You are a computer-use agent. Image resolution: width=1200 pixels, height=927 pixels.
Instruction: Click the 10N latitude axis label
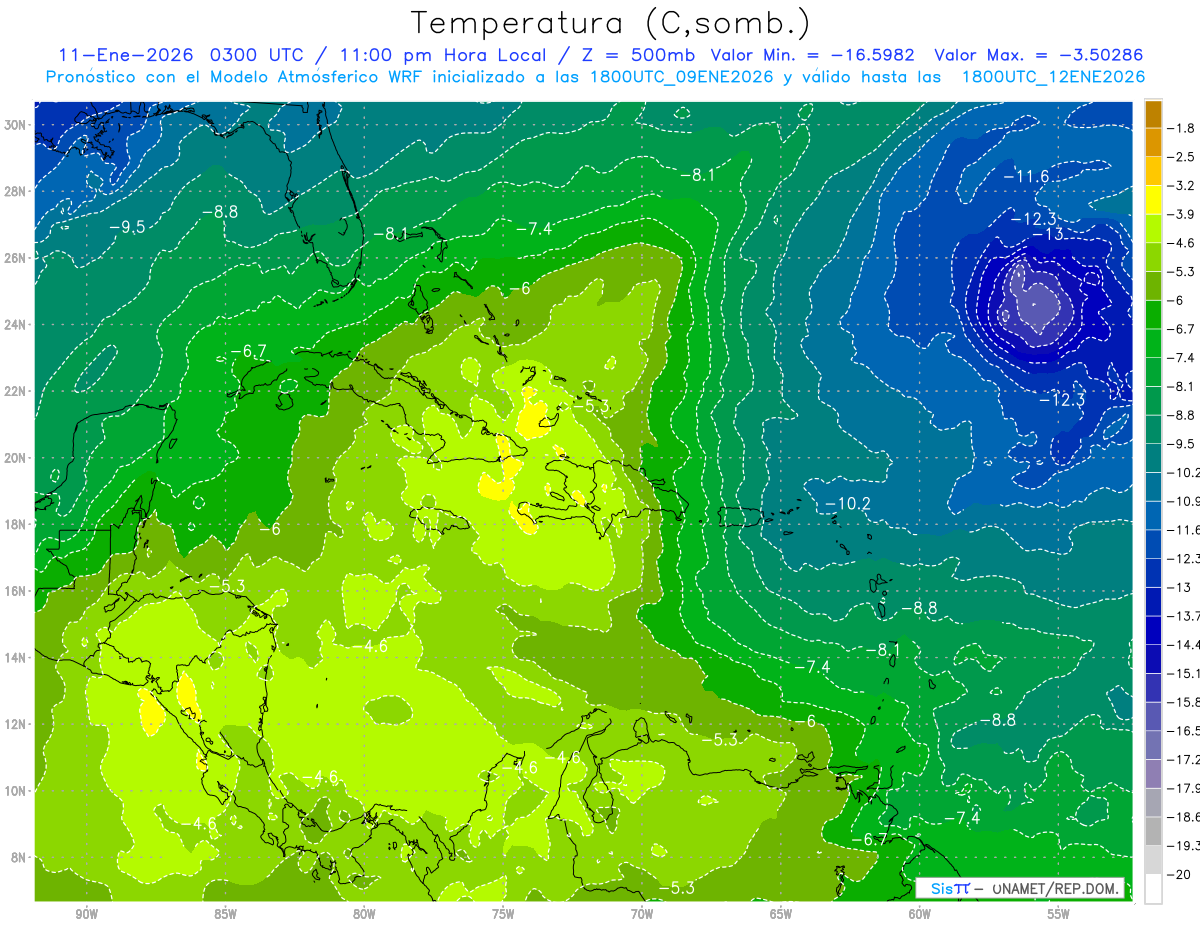(x=16, y=791)
